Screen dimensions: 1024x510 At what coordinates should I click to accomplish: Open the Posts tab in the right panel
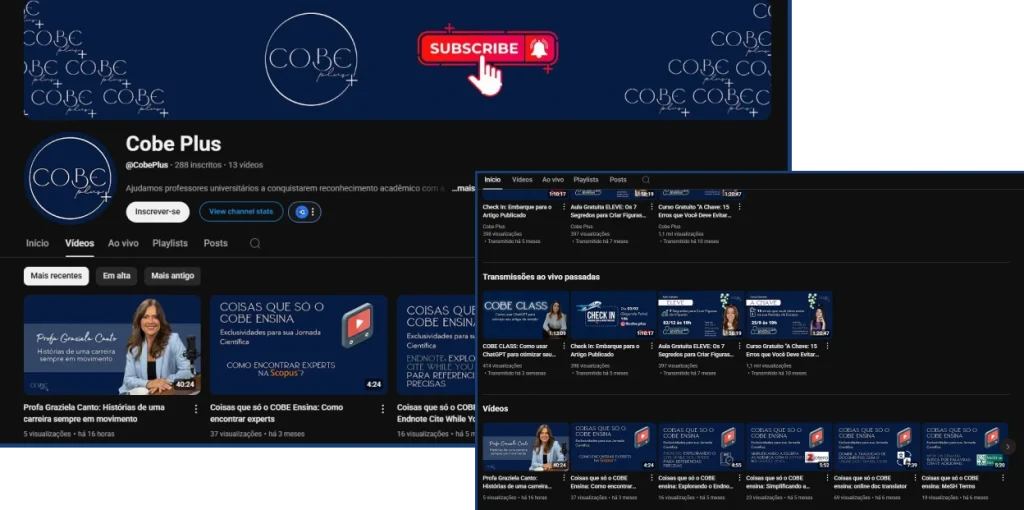618,180
